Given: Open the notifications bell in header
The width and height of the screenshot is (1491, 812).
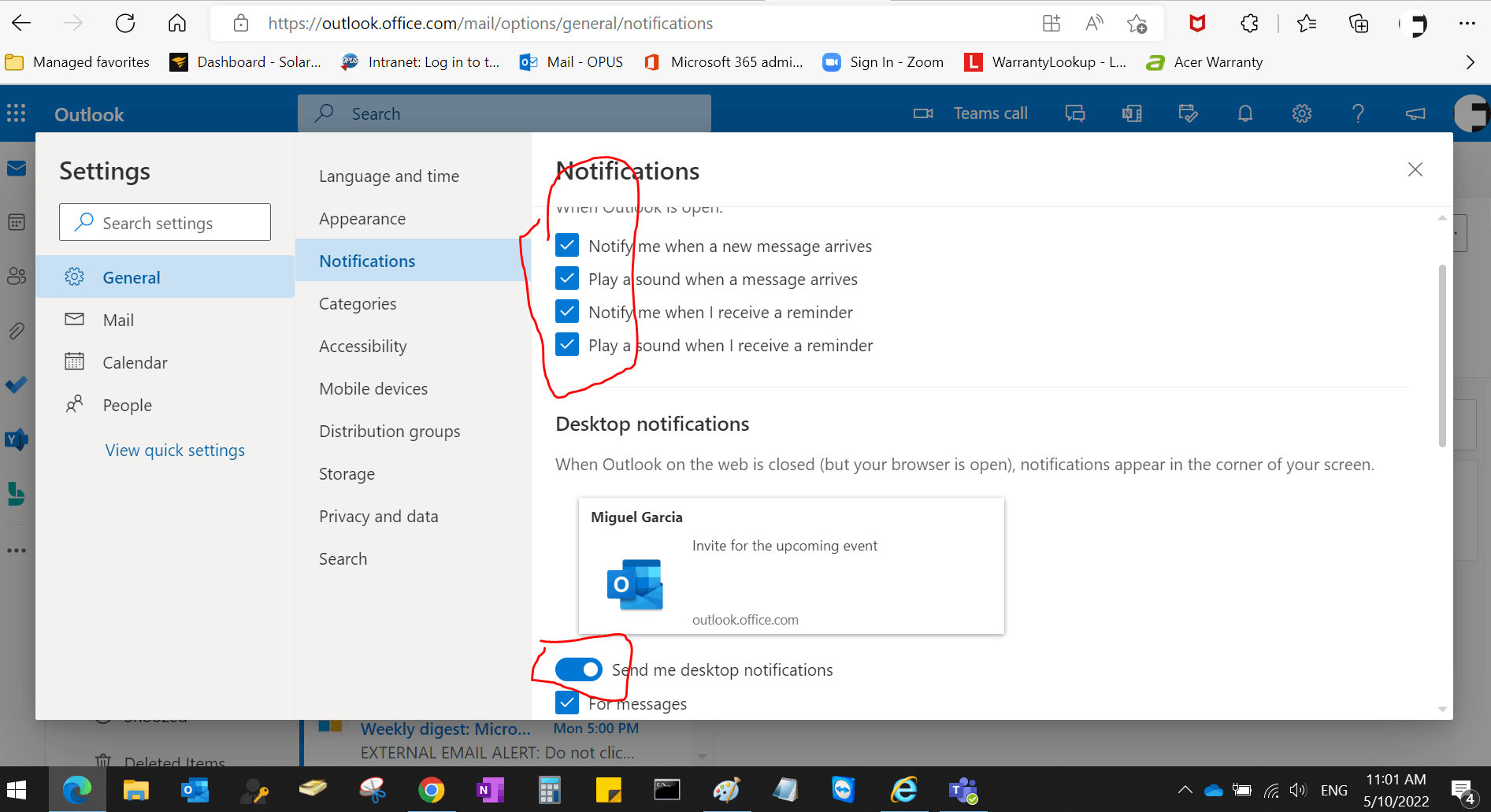Looking at the screenshot, I should (x=1245, y=113).
